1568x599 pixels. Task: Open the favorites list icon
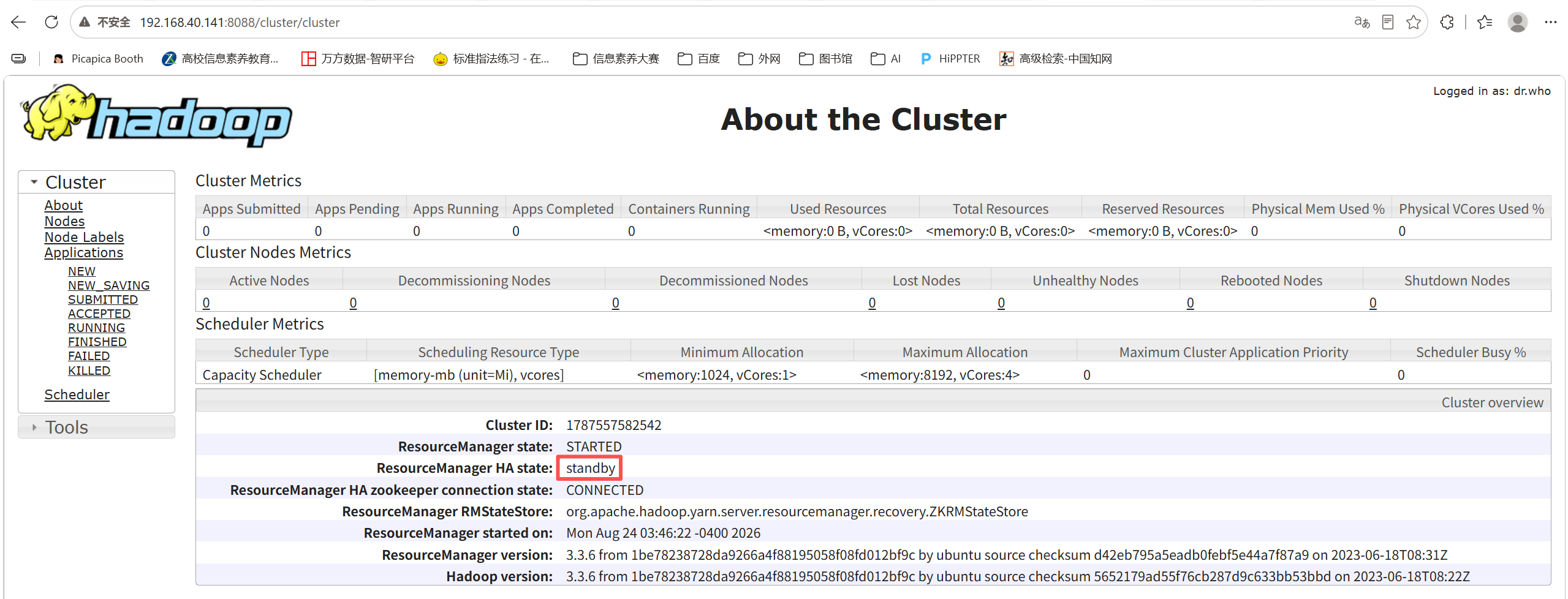pos(1484,23)
